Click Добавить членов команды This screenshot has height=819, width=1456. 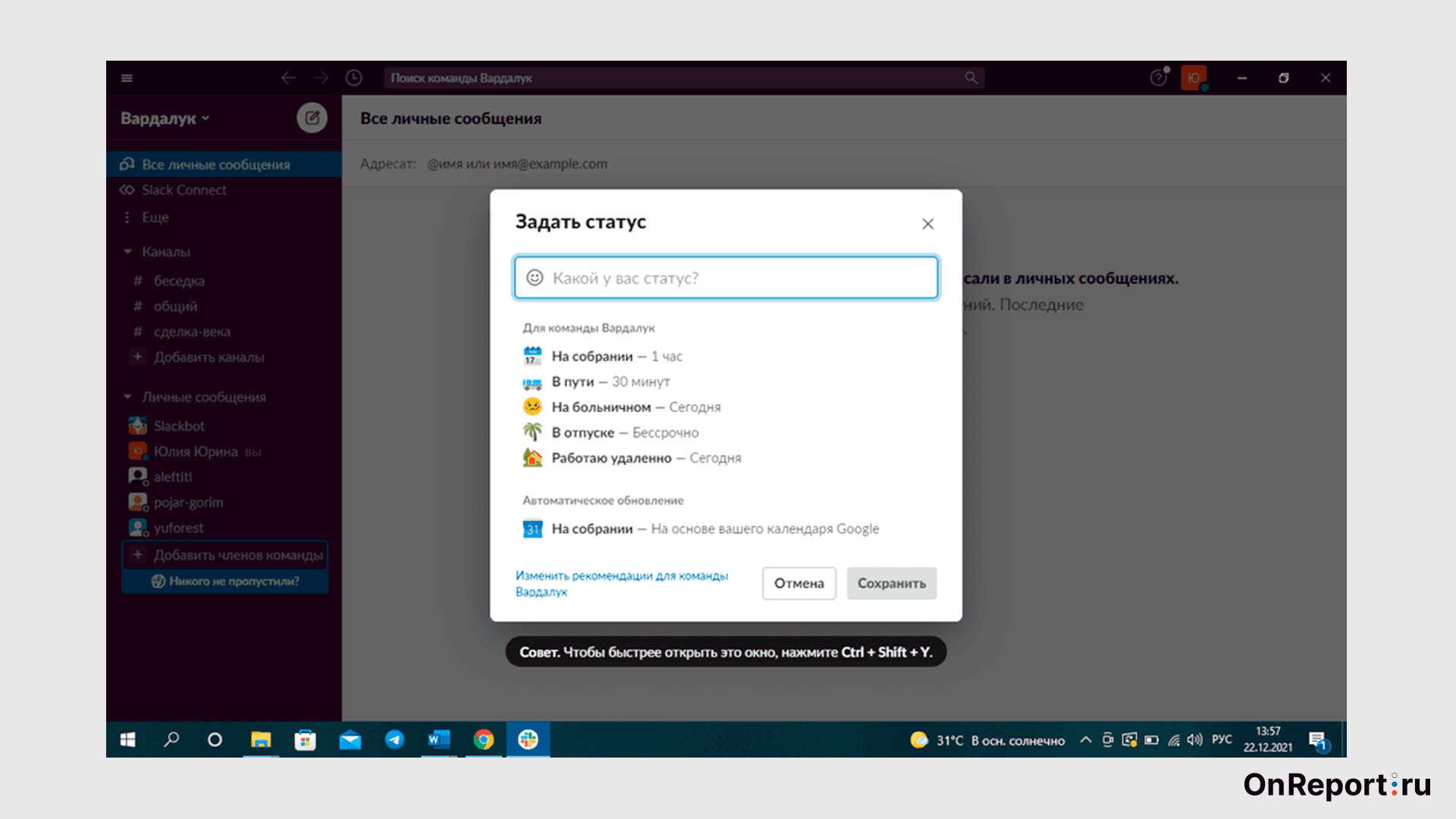225,555
